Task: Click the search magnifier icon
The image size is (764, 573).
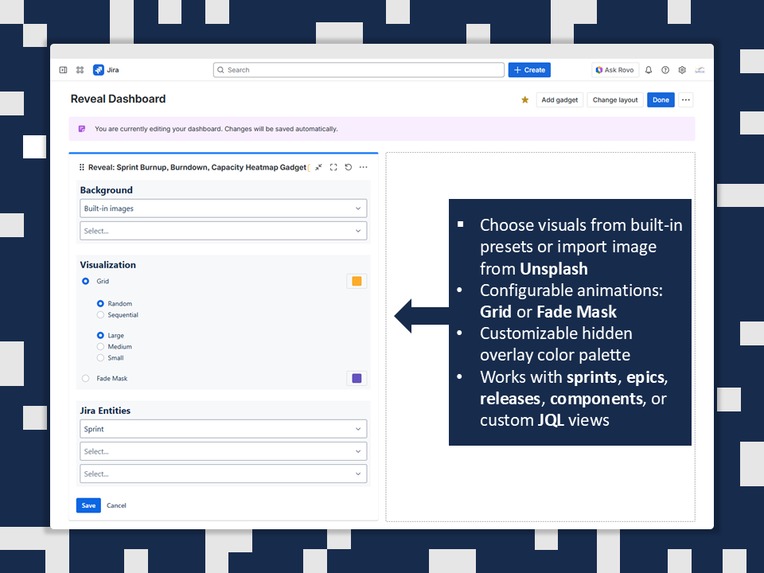Action: tap(221, 70)
